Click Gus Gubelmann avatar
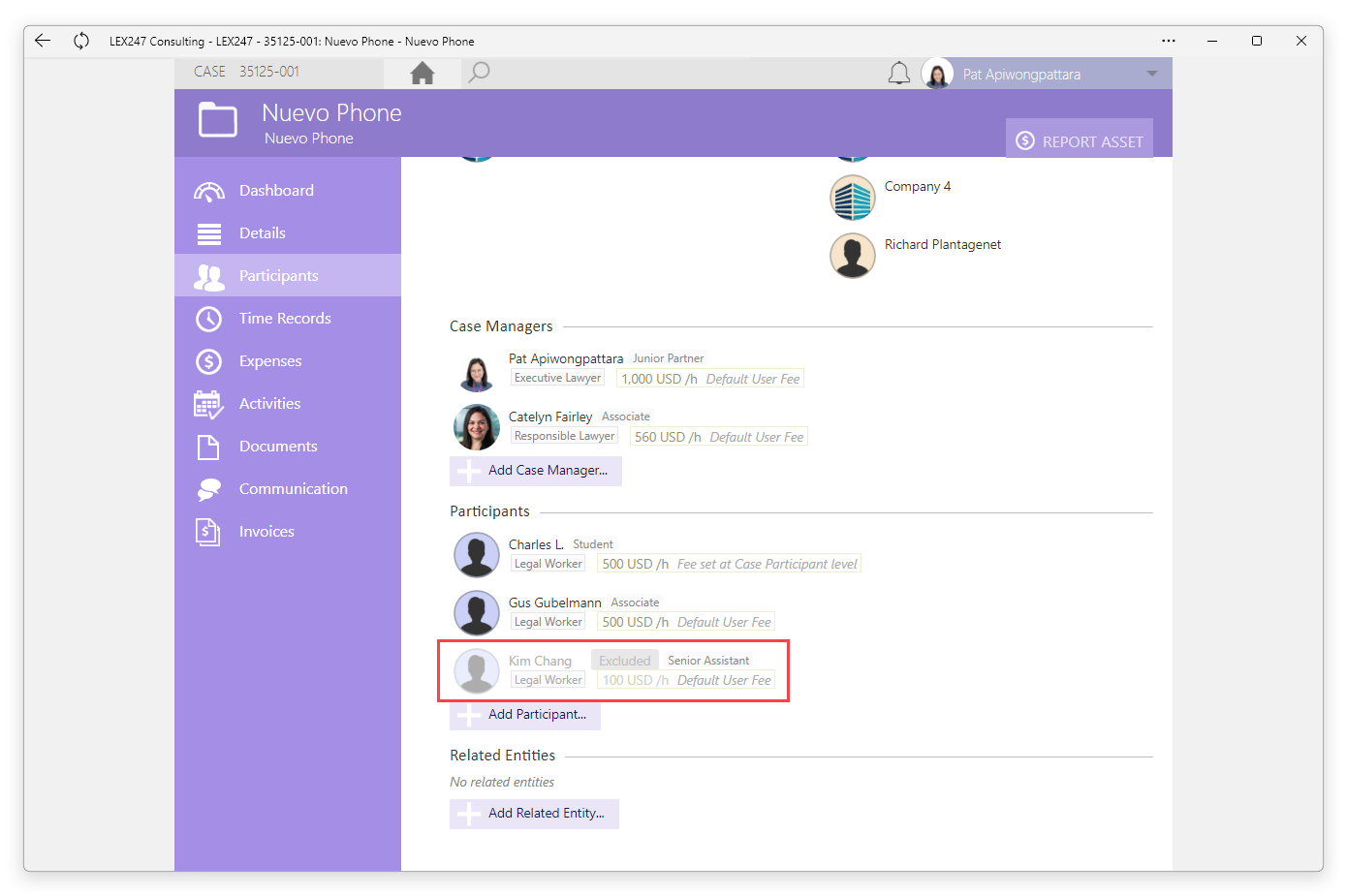1347x896 pixels. coord(477,613)
